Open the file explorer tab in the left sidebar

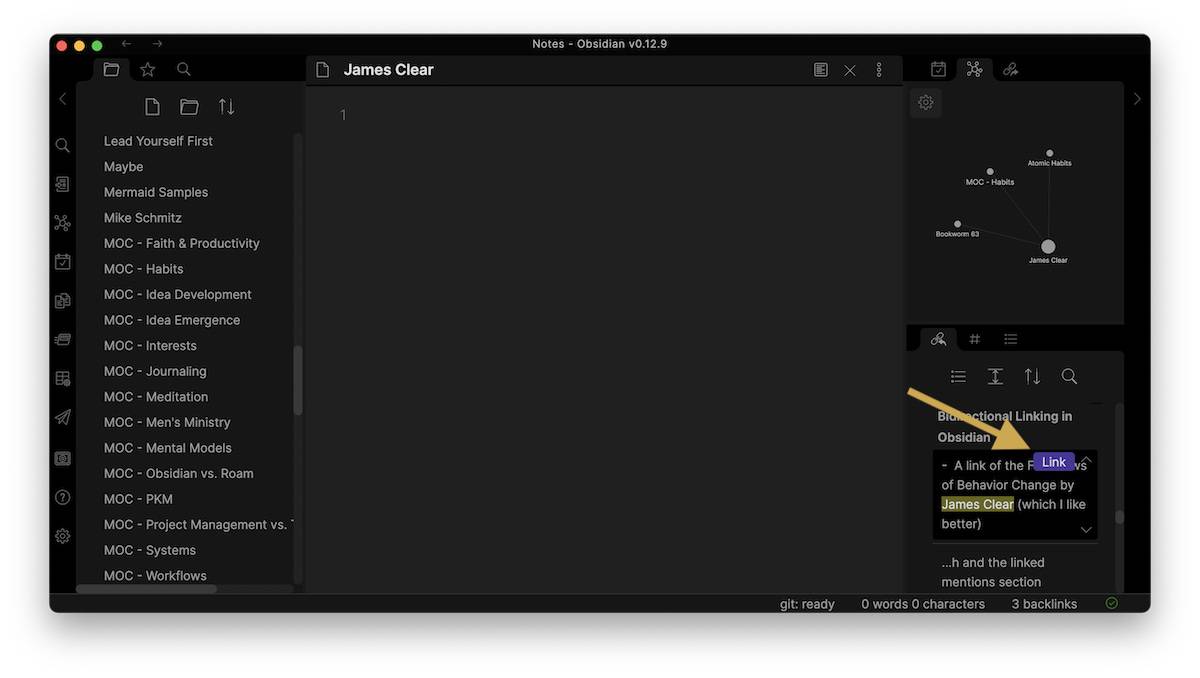pos(111,70)
